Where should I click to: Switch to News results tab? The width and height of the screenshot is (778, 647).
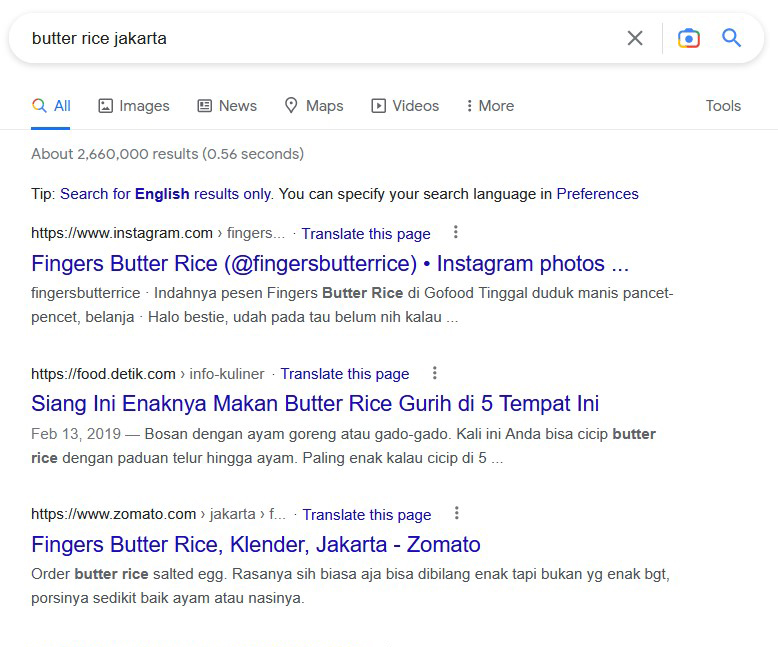[227, 106]
